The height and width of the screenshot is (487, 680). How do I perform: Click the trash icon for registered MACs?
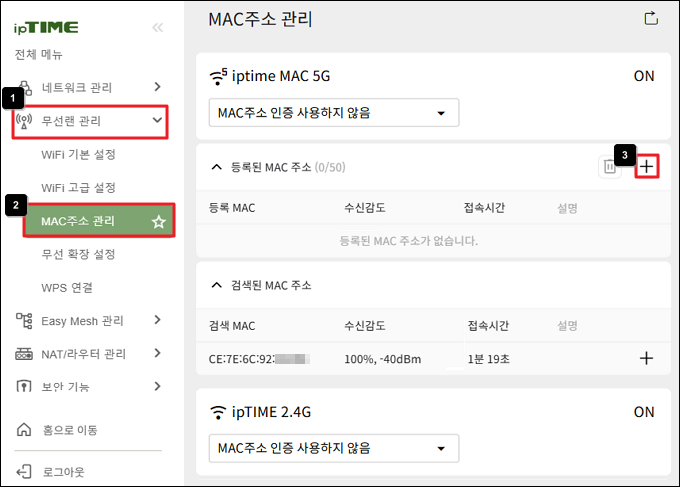(609, 167)
